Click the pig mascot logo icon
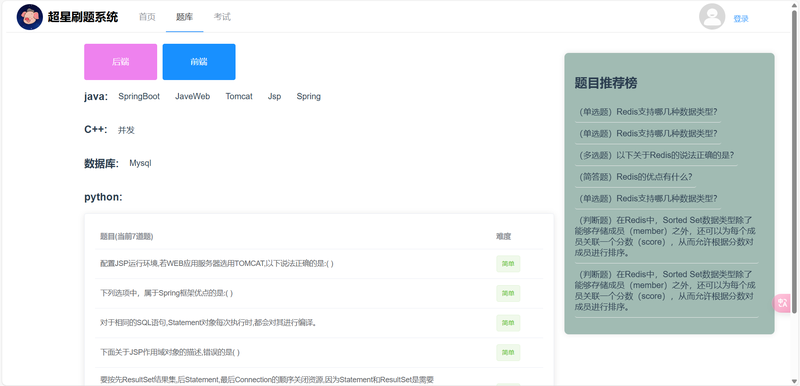Image resolution: width=800 pixels, height=386 pixels. coord(30,17)
